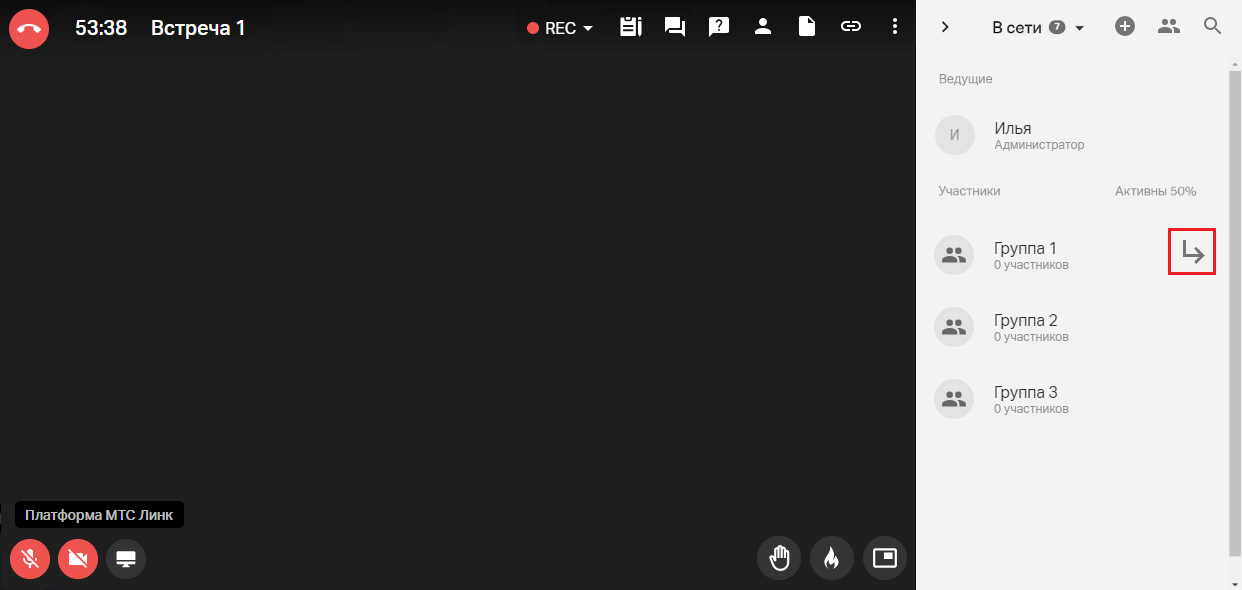Image resolution: width=1242 pixels, height=590 pixels.
Task: Open the files document icon
Action: pos(807,27)
